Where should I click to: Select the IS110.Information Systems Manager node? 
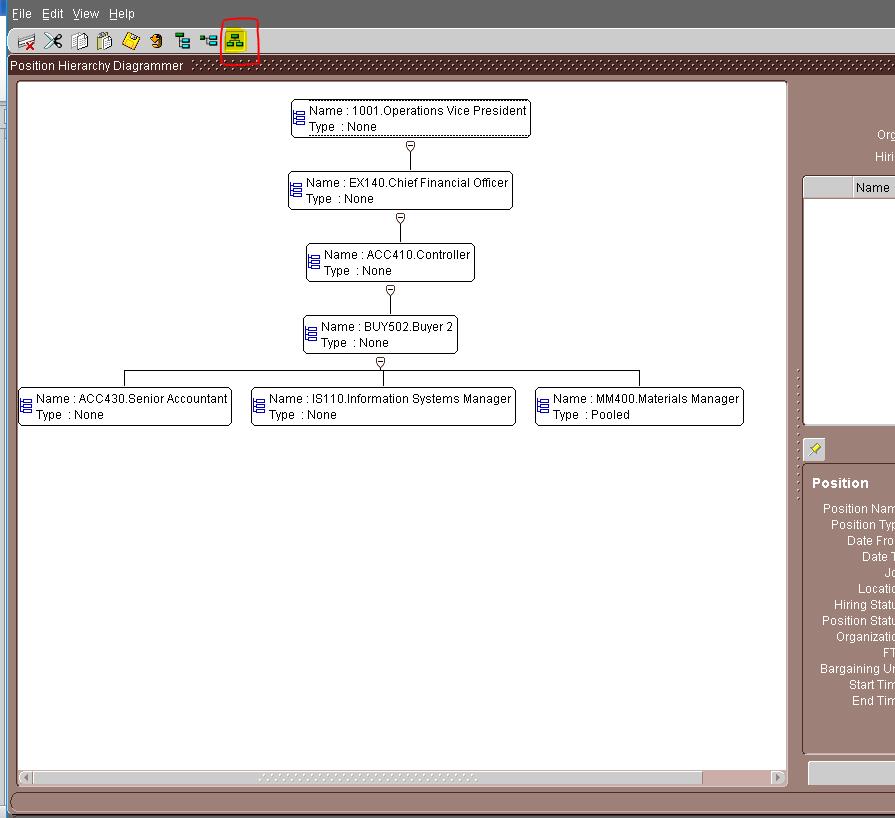383,406
